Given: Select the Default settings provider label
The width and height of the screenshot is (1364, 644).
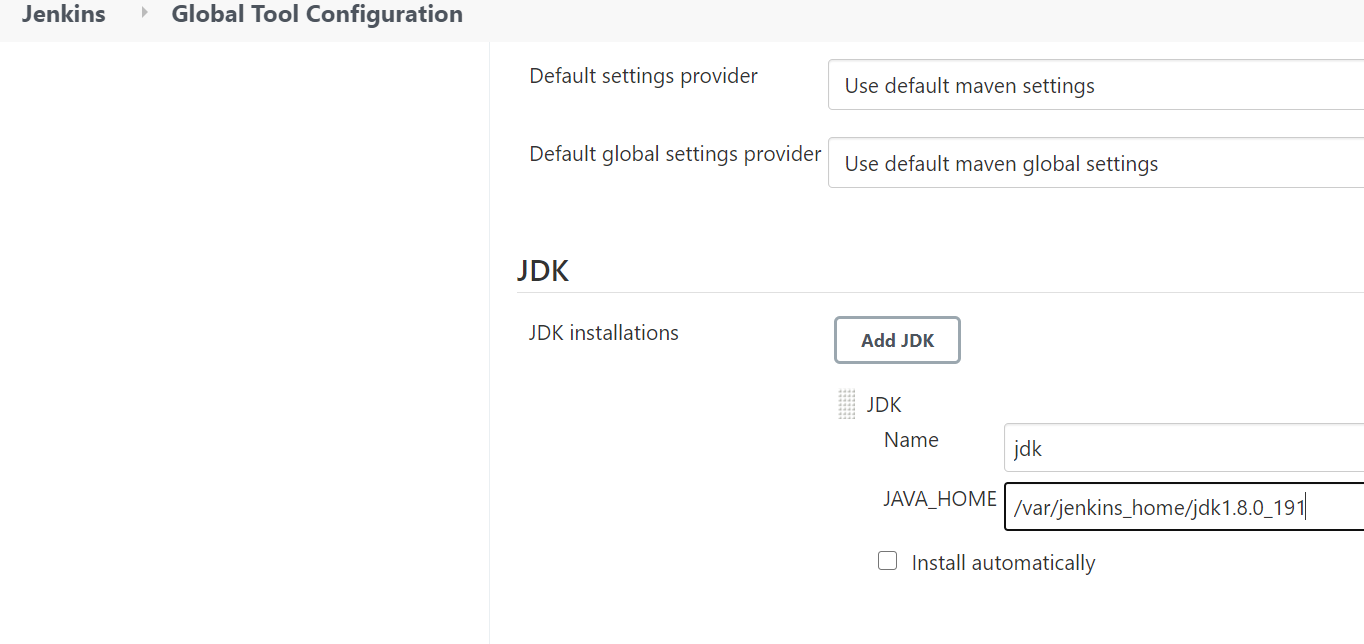Looking at the screenshot, I should 643,76.
